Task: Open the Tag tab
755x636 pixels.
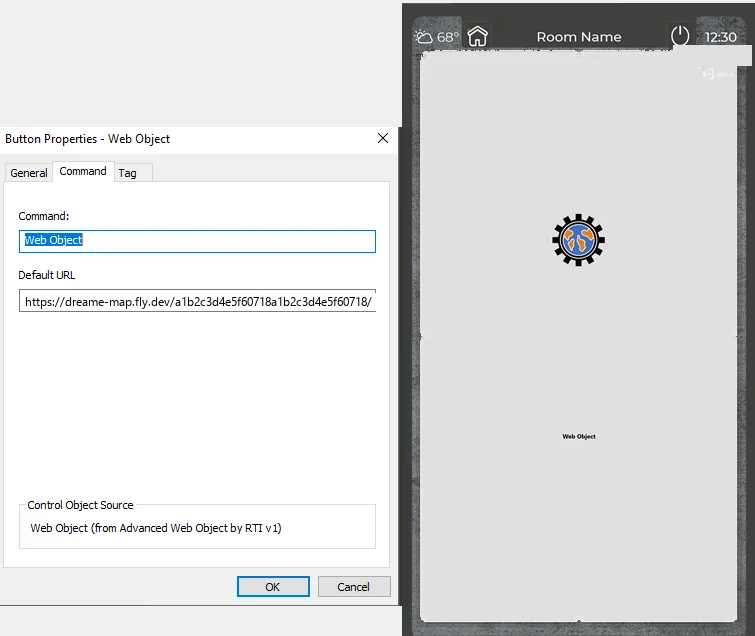Action: point(133,173)
